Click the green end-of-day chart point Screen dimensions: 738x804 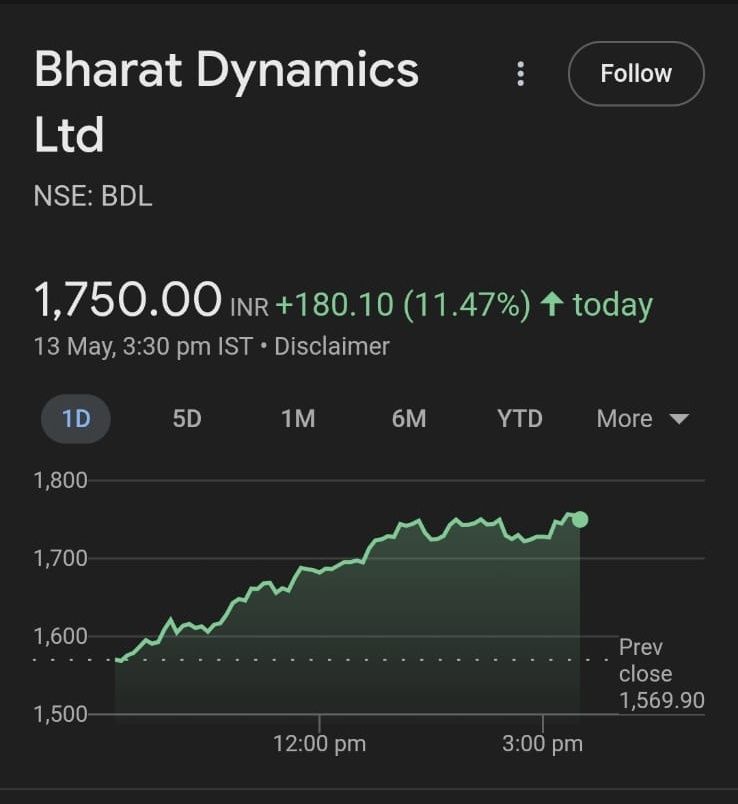click(580, 519)
